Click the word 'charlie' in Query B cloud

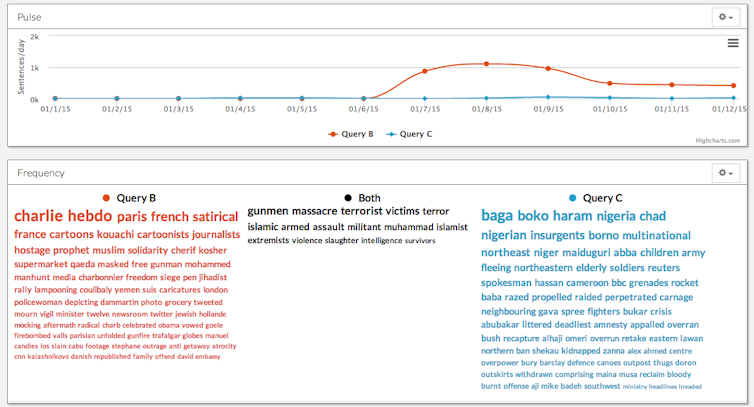pyautogui.click(x=38, y=216)
